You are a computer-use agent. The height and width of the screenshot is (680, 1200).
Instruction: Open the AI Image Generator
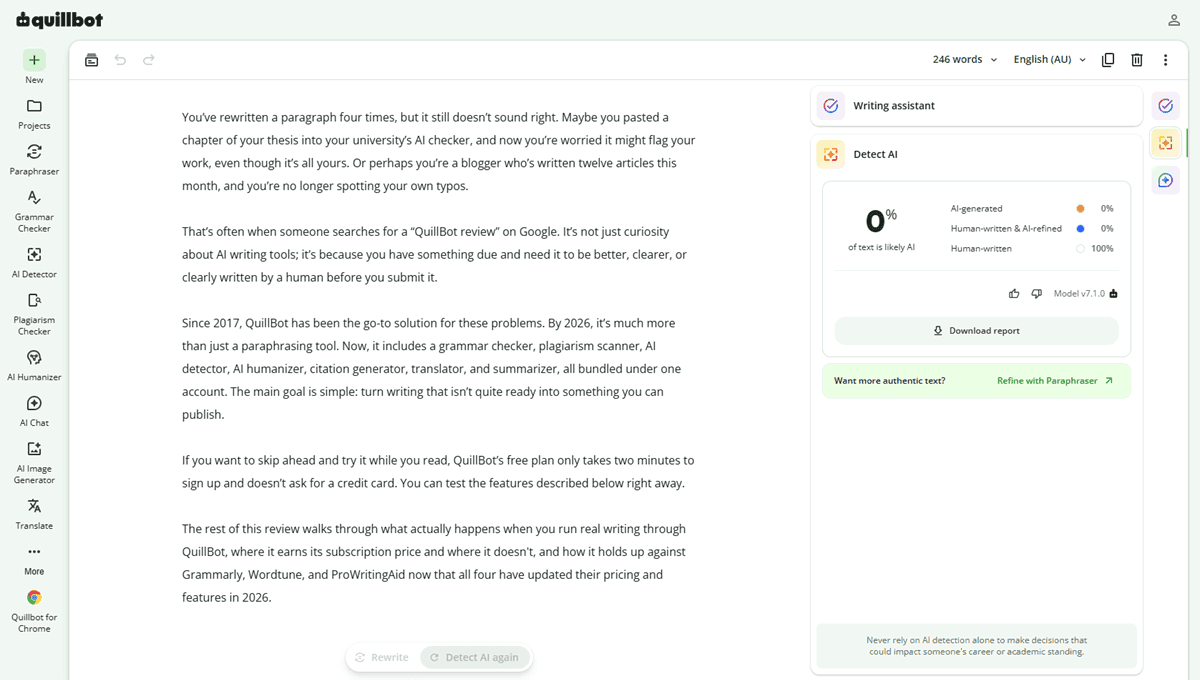point(34,462)
